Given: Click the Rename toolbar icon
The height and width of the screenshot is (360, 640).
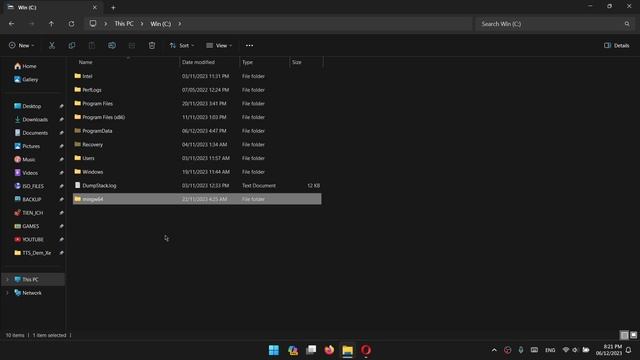Looking at the screenshot, I should (112, 45).
